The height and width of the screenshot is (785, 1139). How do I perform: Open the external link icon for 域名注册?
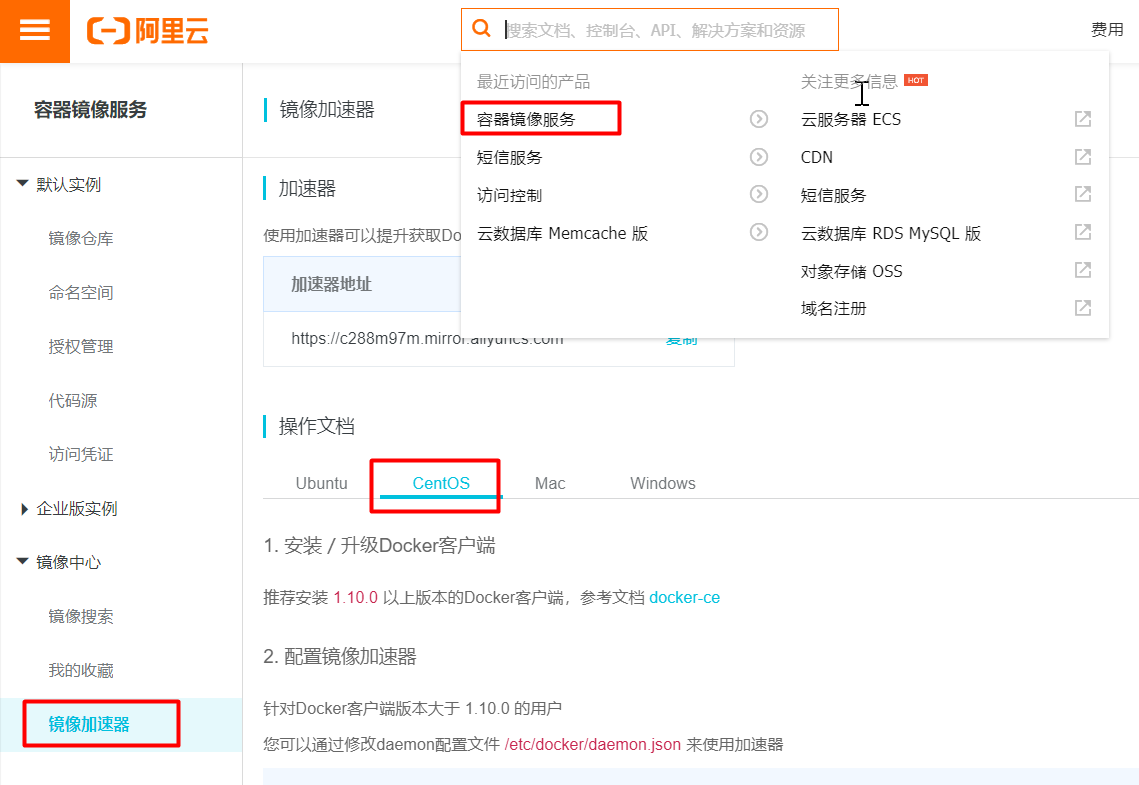pos(1082,308)
